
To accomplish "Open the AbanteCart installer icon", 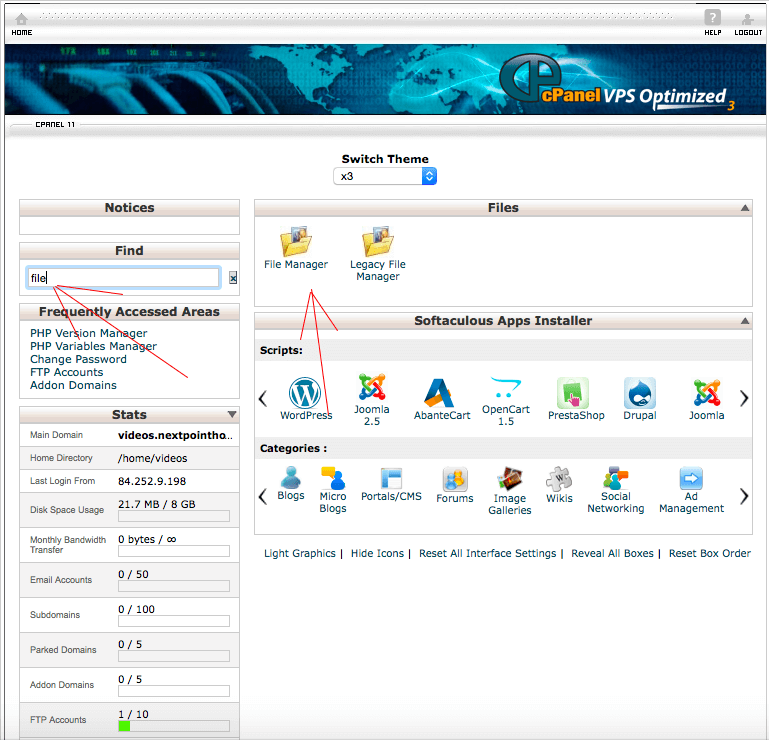I will [x=439, y=392].
